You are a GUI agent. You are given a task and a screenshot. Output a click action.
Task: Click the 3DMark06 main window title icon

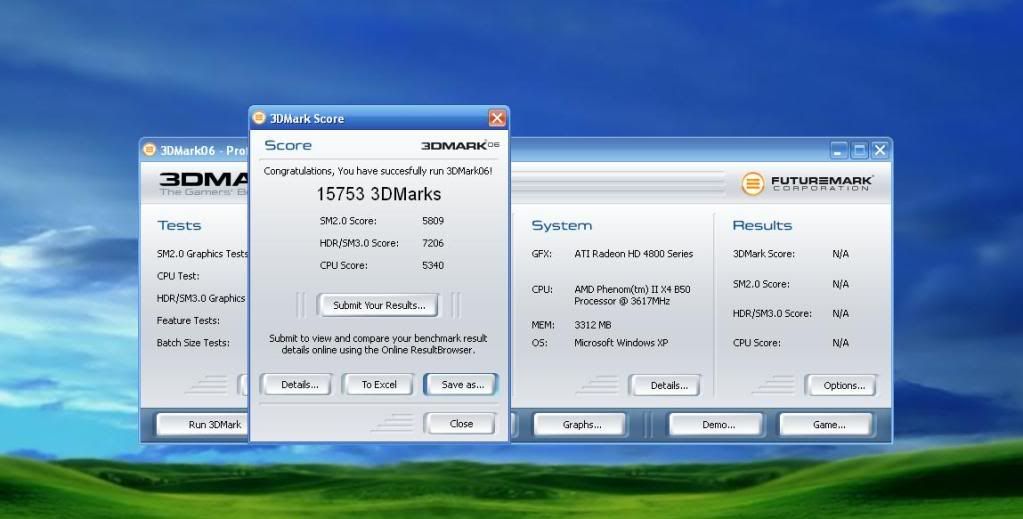(149, 149)
